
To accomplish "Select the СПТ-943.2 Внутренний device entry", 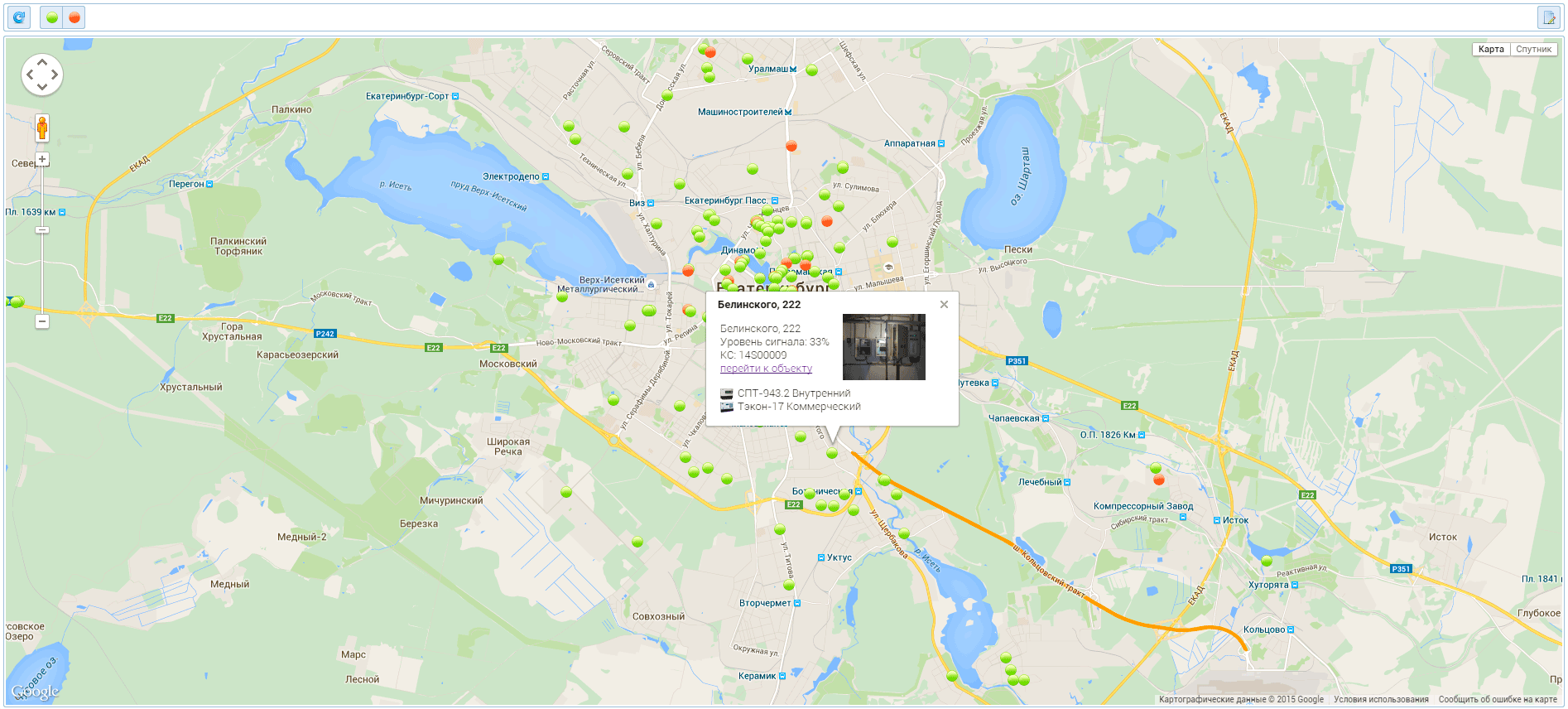I will (x=793, y=393).
